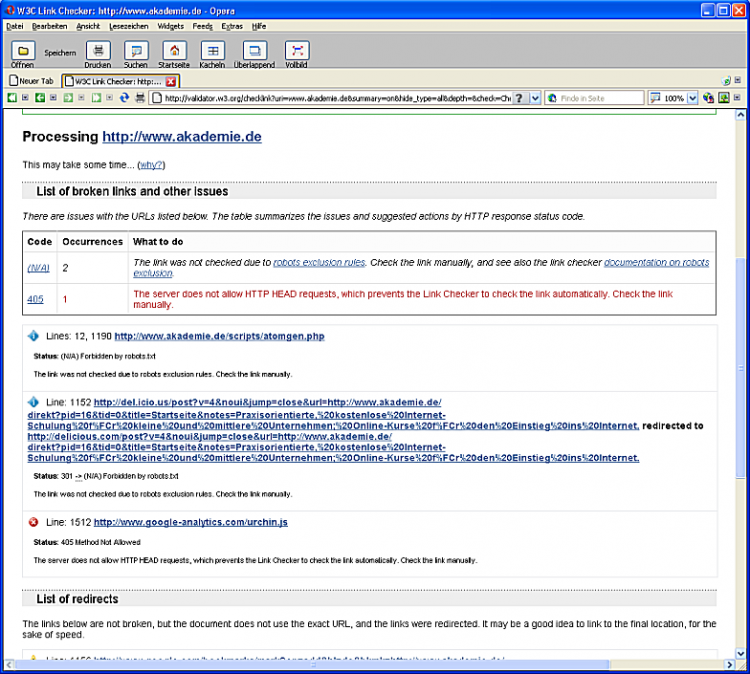Open the address bar URL dropdown
Image resolution: width=750 pixels, height=674 pixels.
click(535, 98)
